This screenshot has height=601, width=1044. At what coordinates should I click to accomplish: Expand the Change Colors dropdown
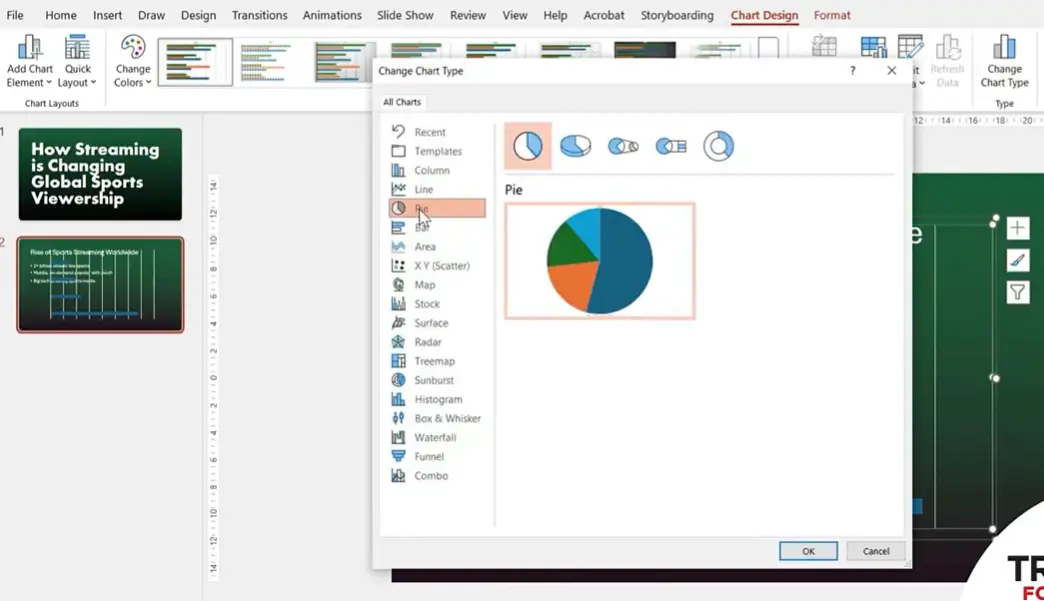[x=132, y=62]
